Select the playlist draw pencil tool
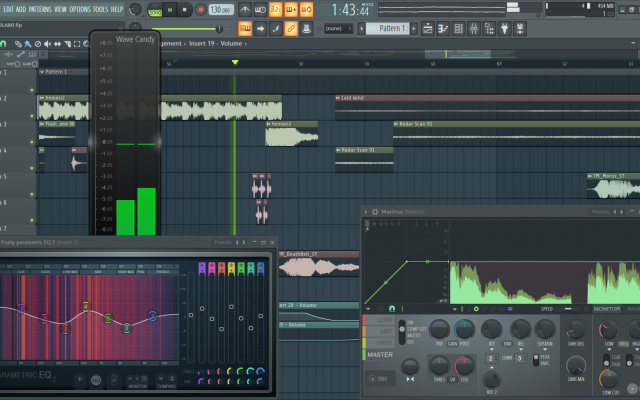The image size is (640, 400). click(x=18, y=44)
